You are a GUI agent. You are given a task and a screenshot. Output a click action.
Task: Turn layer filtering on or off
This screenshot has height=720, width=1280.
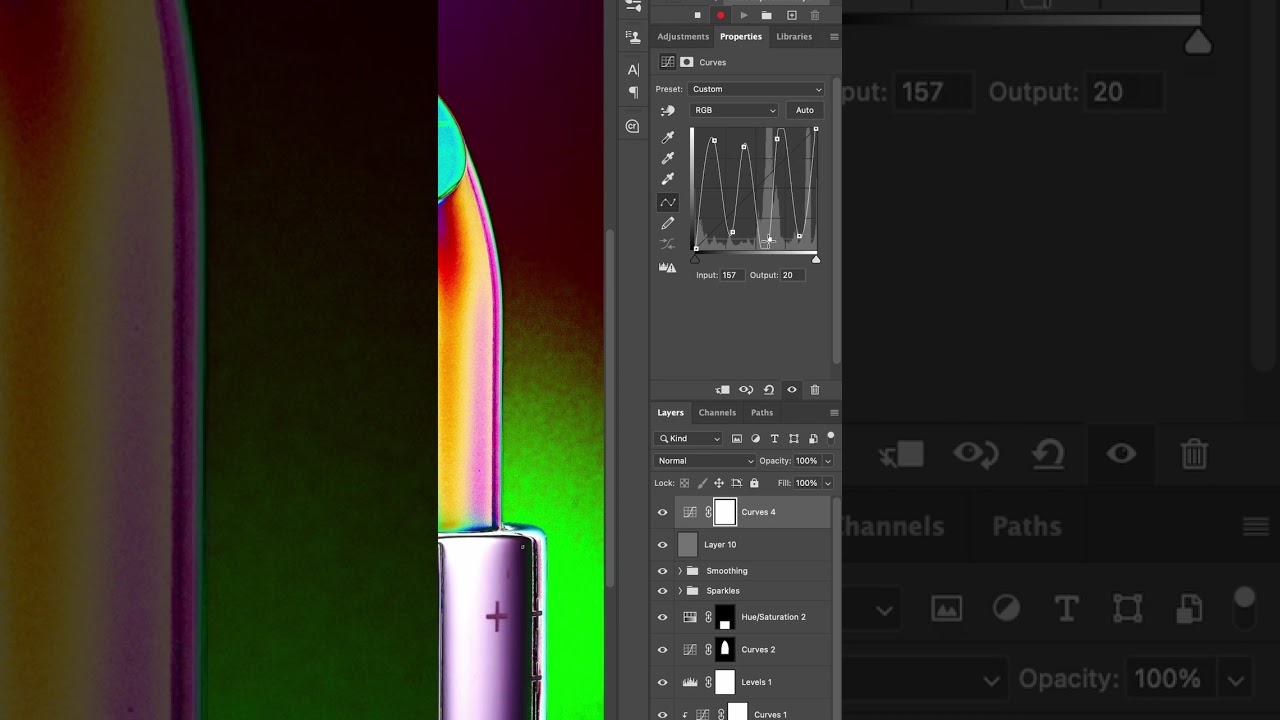point(830,437)
